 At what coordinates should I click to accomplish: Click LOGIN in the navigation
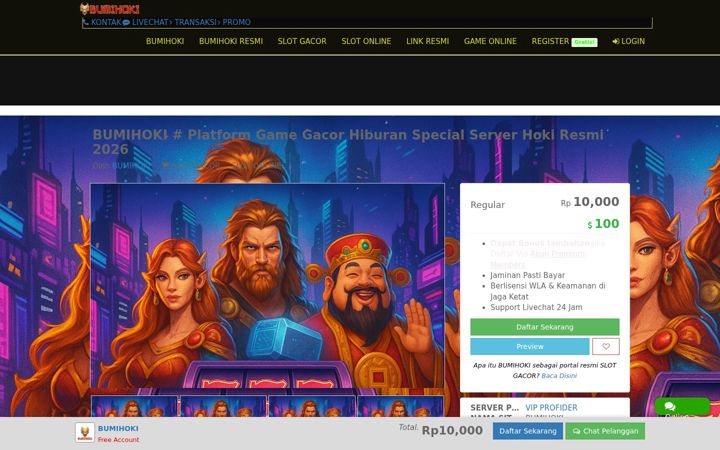633,41
